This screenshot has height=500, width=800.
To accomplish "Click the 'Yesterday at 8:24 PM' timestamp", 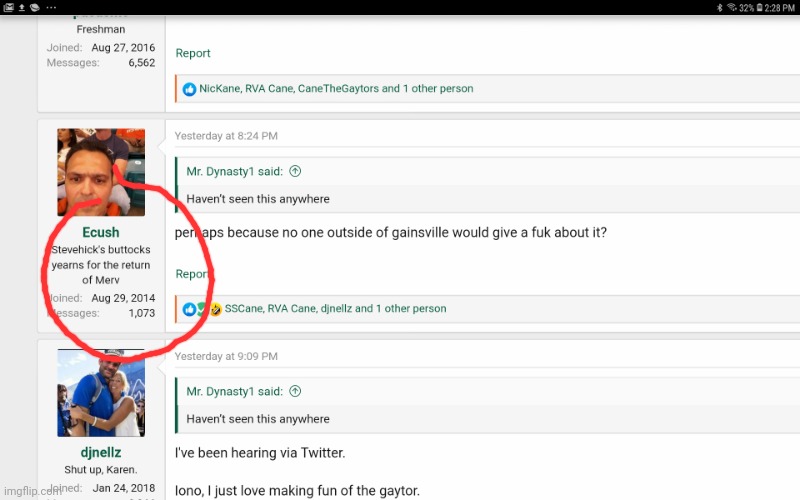I will coord(226,136).
